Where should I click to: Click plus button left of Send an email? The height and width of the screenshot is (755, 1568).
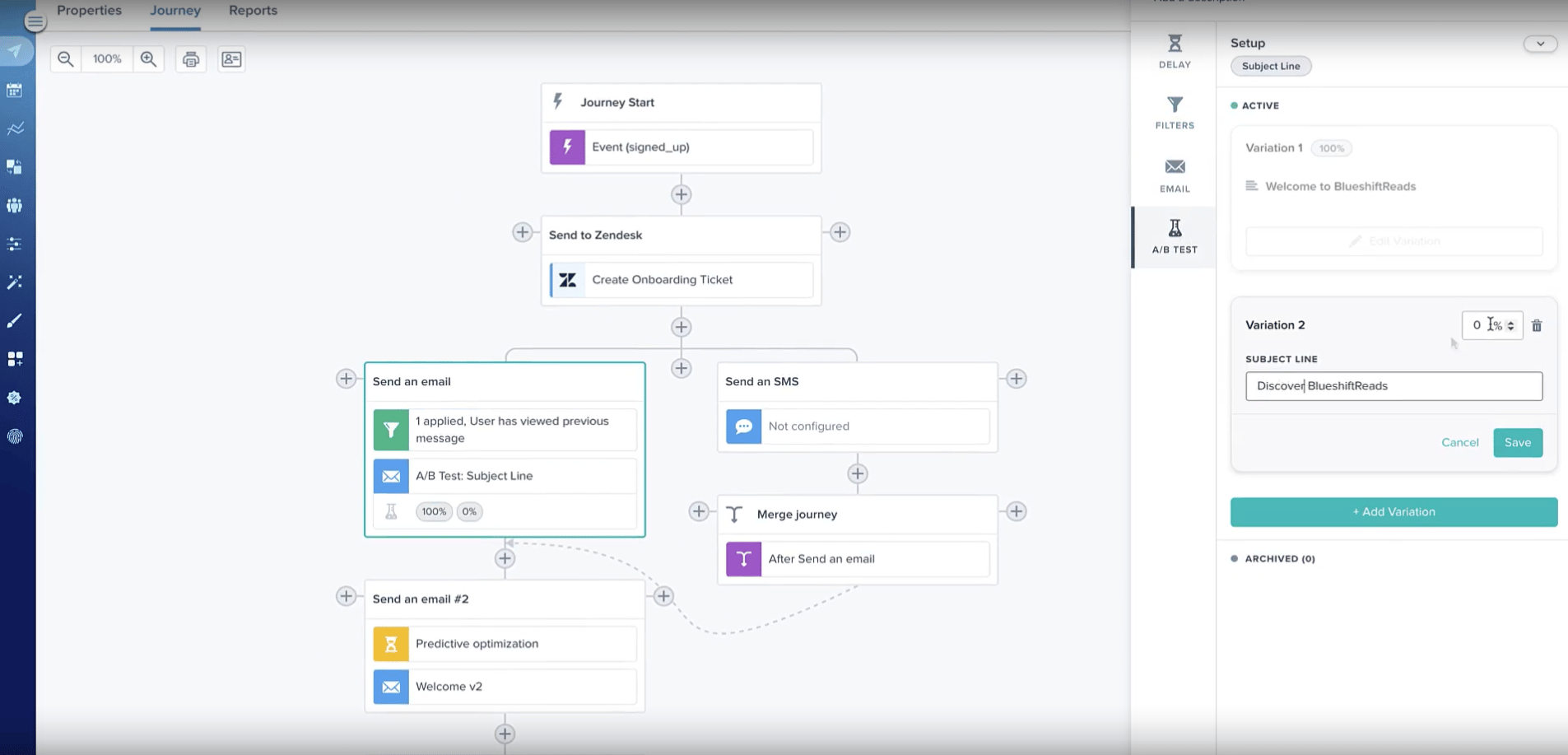click(x=346, y=379)
